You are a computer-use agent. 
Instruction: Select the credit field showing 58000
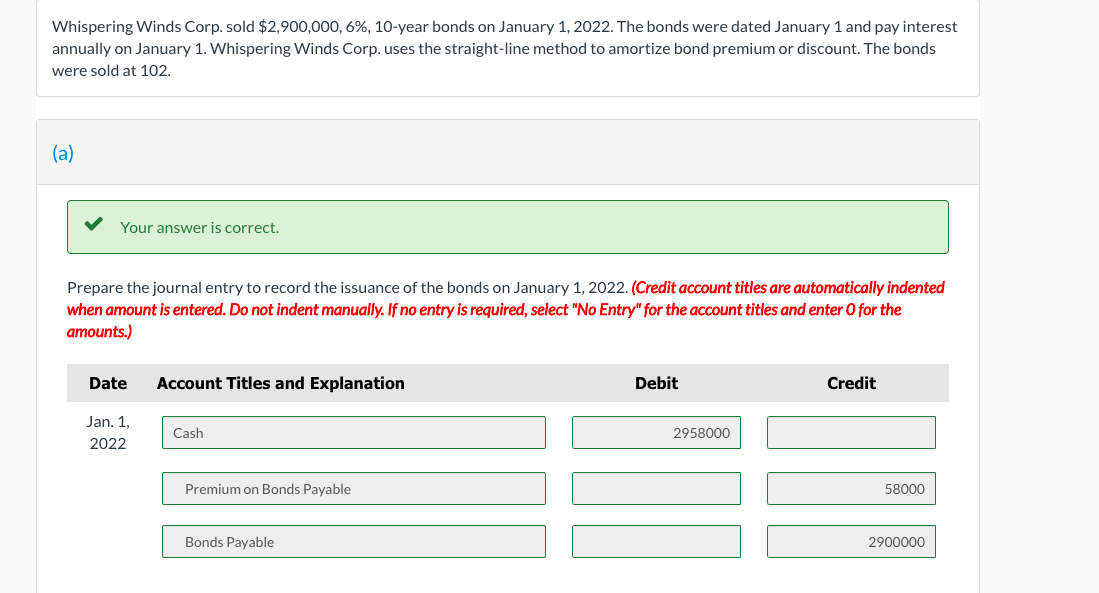click(x=851, y=489)
